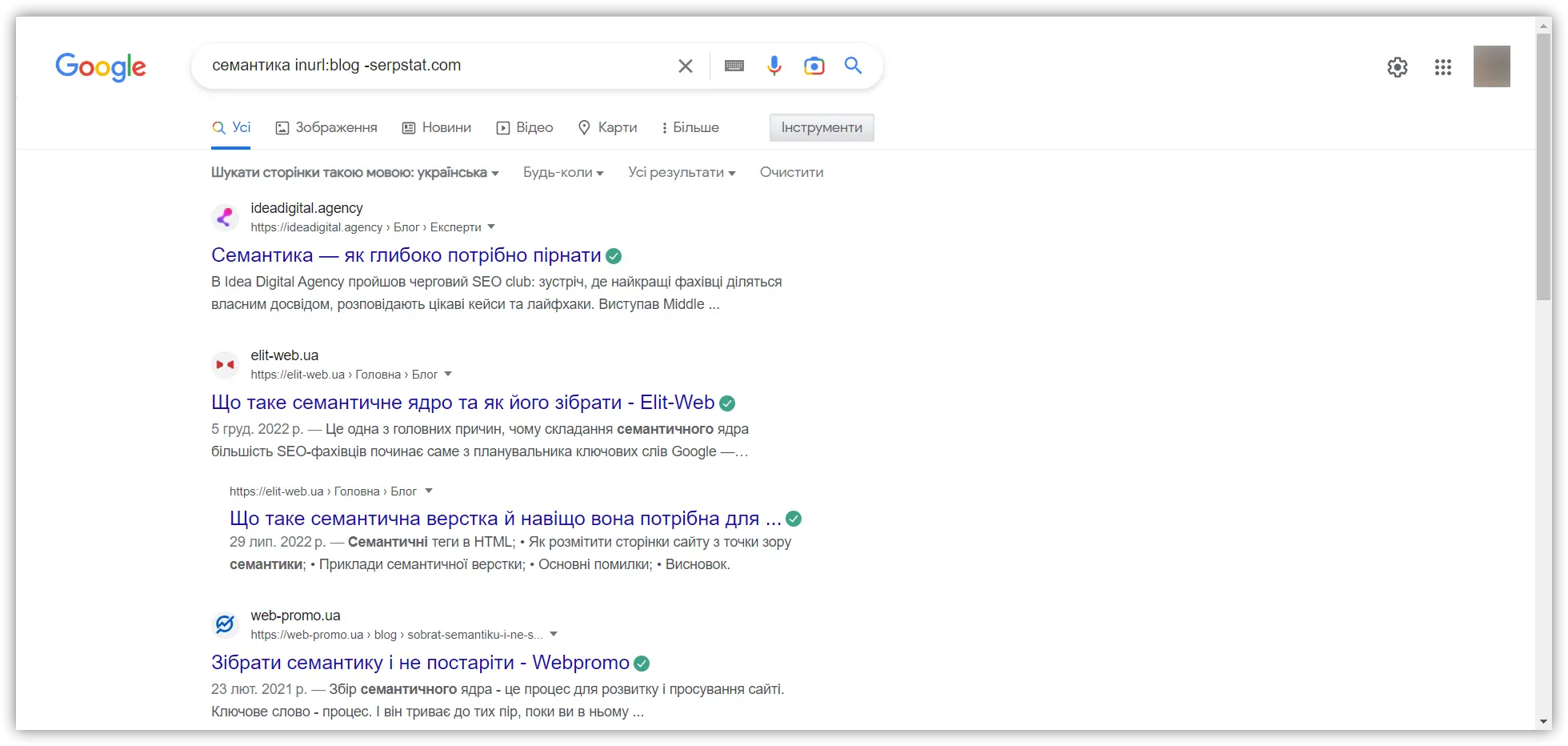Expand arrow next to ideadigital.agency URL

coord(491,227)
